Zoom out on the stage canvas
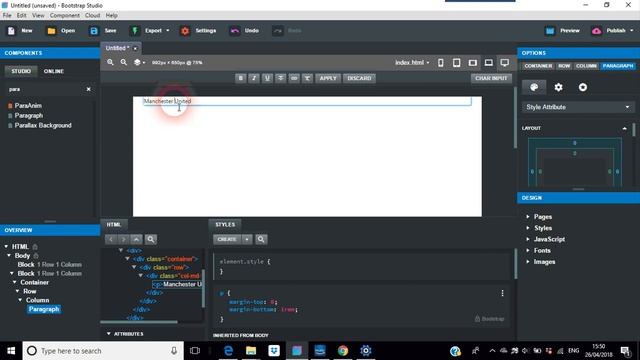 [124, 62]
